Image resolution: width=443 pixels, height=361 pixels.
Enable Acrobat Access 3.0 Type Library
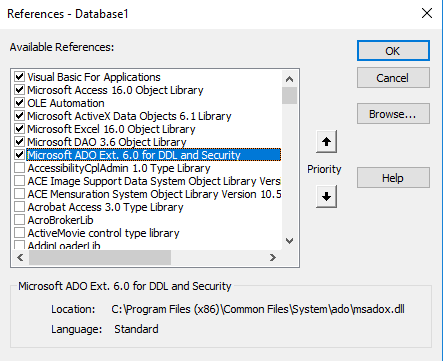19,207
